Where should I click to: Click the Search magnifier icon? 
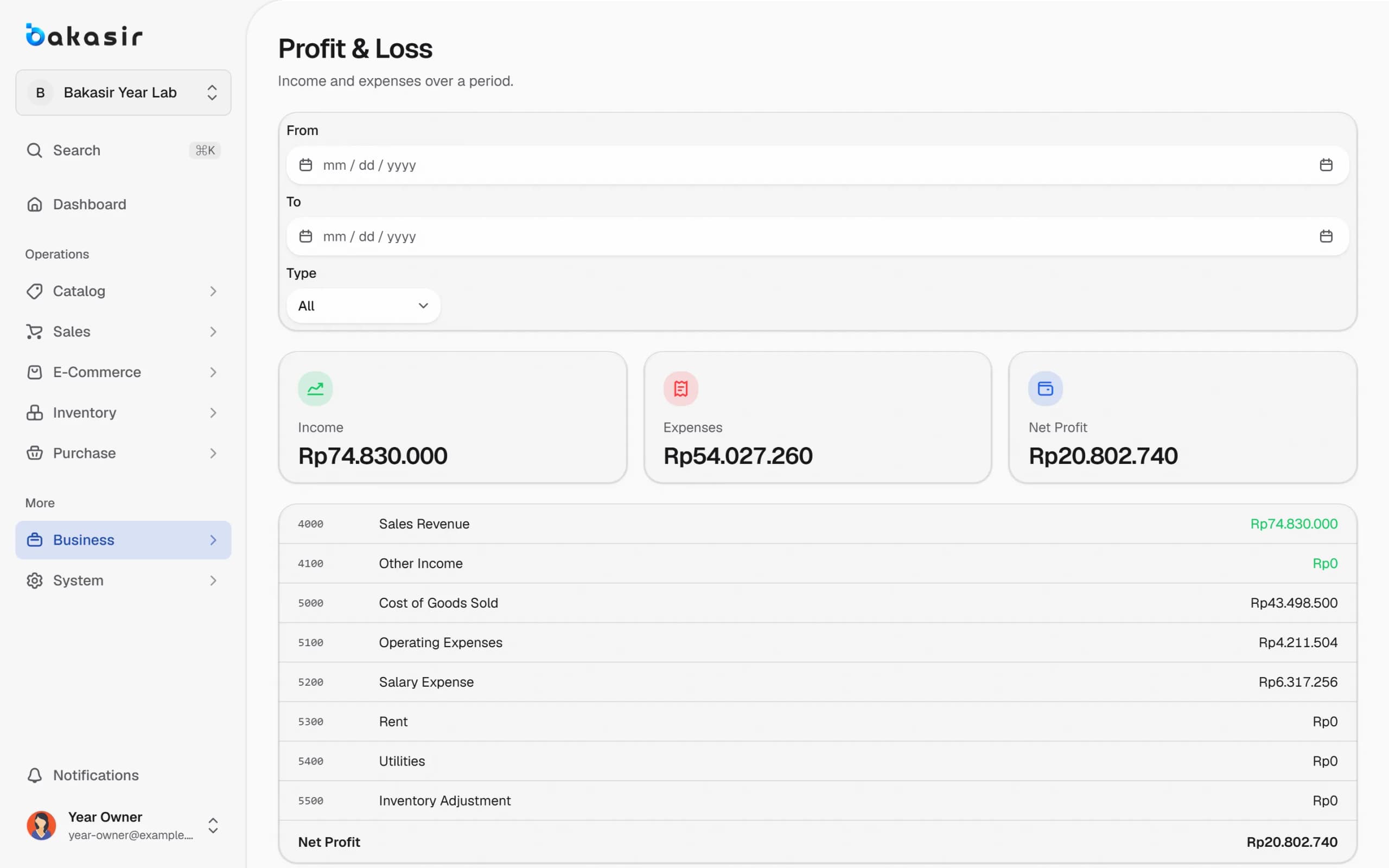coord(34,150)
